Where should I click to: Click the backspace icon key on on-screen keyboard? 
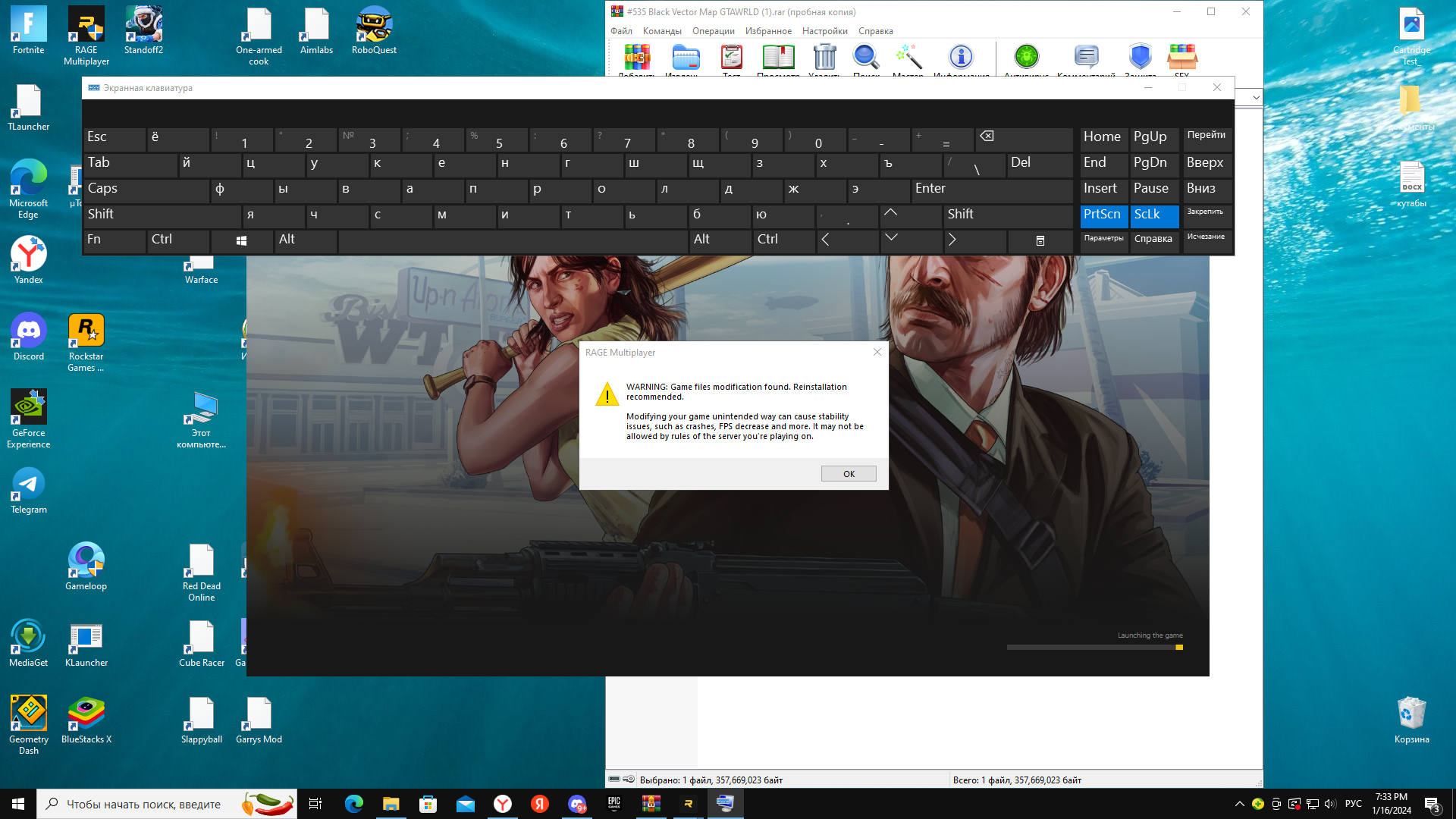(x=1024, y=139)
